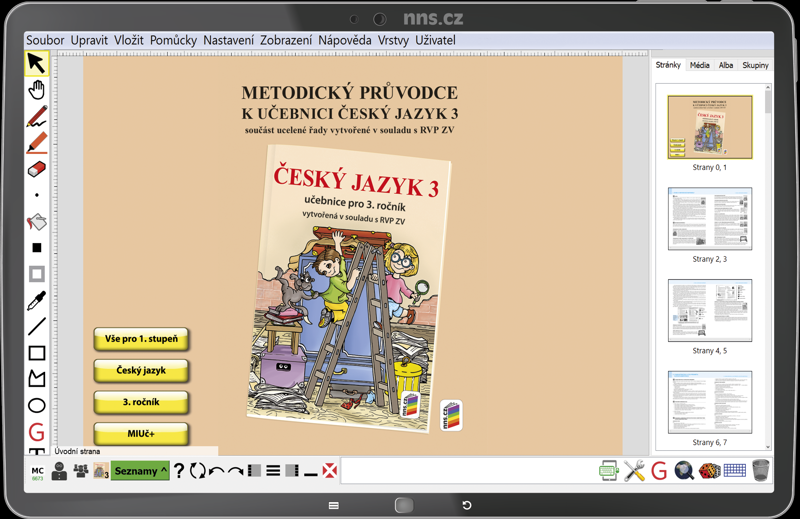Image resolution: width=800 pixels, height=519 pixels.
Task: Toggle the left side panel layout icon
Action: tap(254, 471)
